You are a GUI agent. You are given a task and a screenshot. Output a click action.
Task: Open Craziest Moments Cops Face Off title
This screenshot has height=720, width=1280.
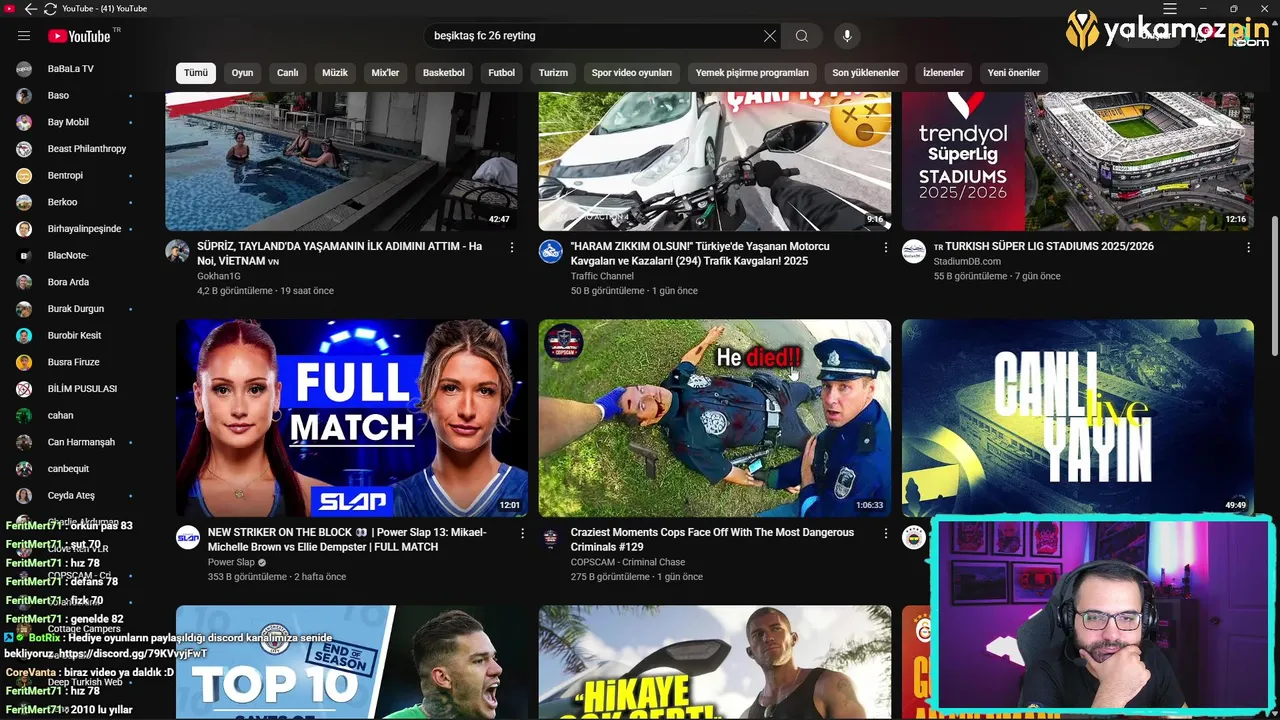(x=712, y=539)
